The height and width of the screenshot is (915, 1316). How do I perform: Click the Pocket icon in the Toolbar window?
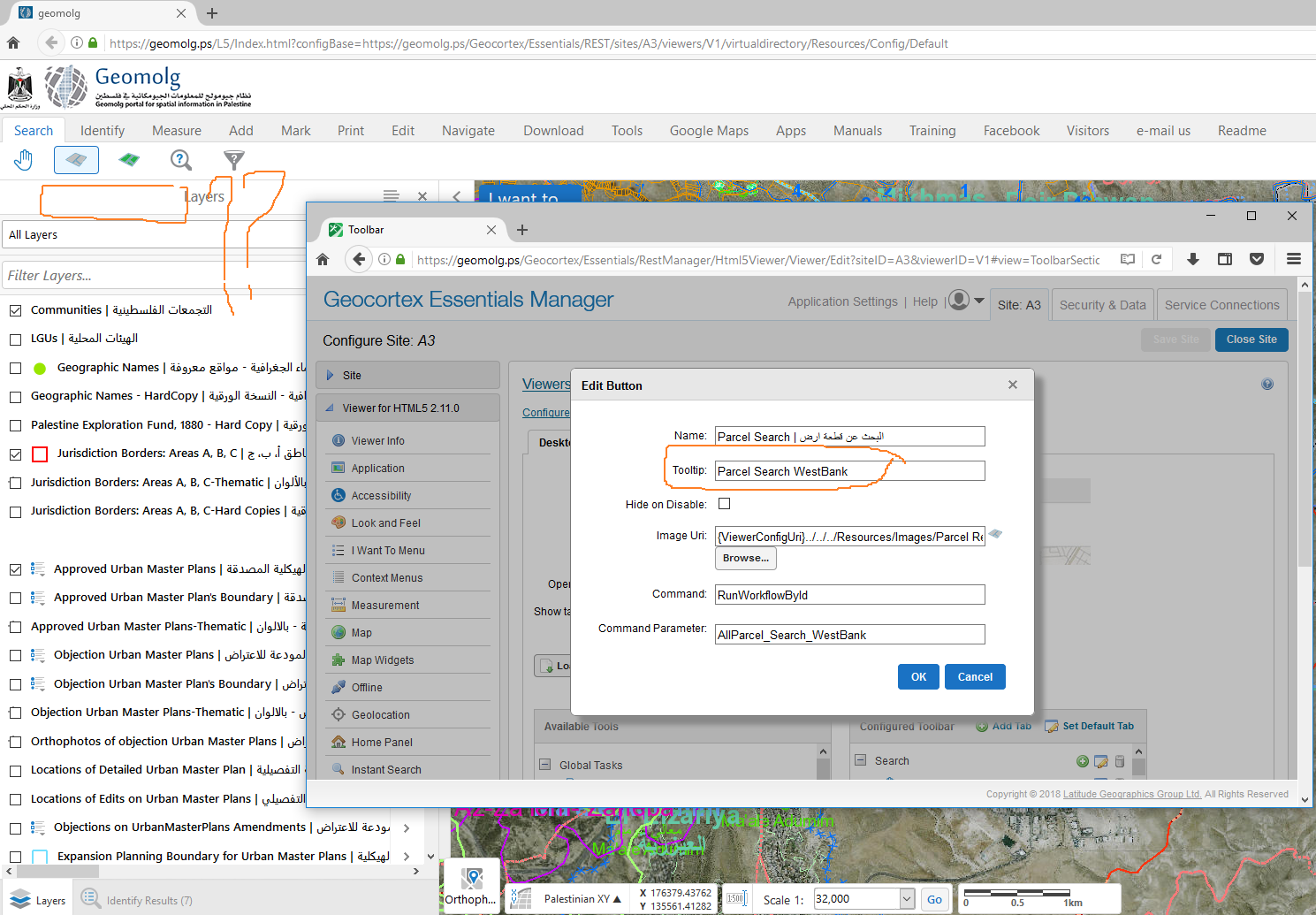[1257, 259]
